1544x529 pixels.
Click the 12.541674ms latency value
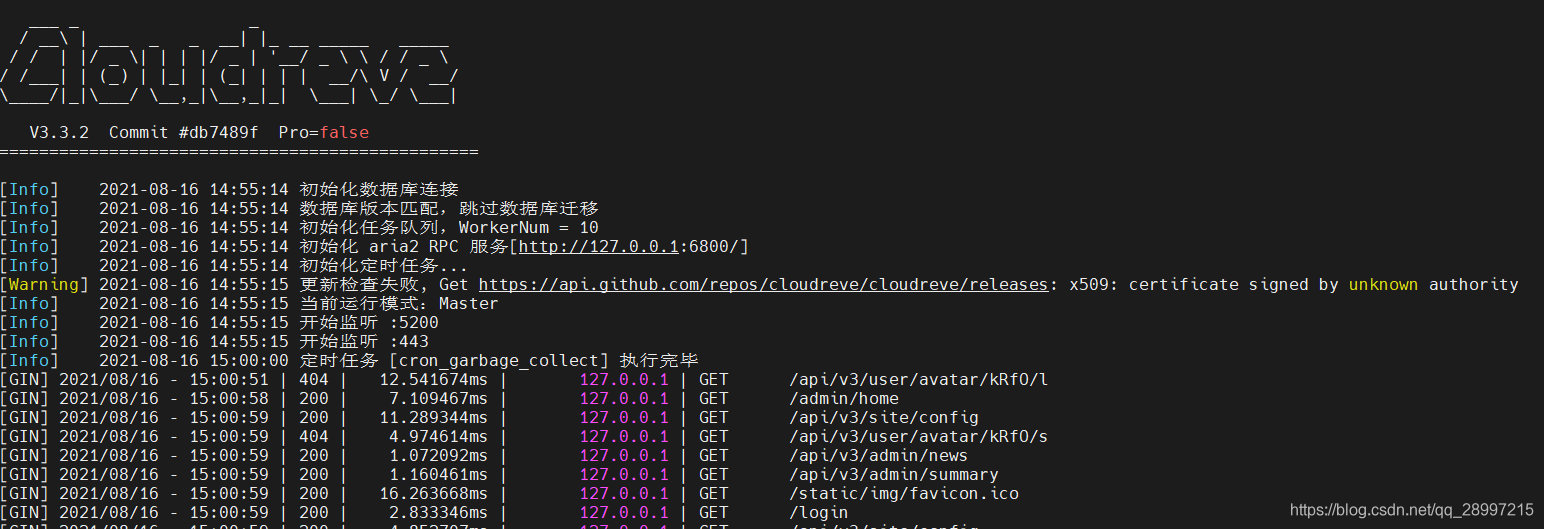tap(434, 380)
